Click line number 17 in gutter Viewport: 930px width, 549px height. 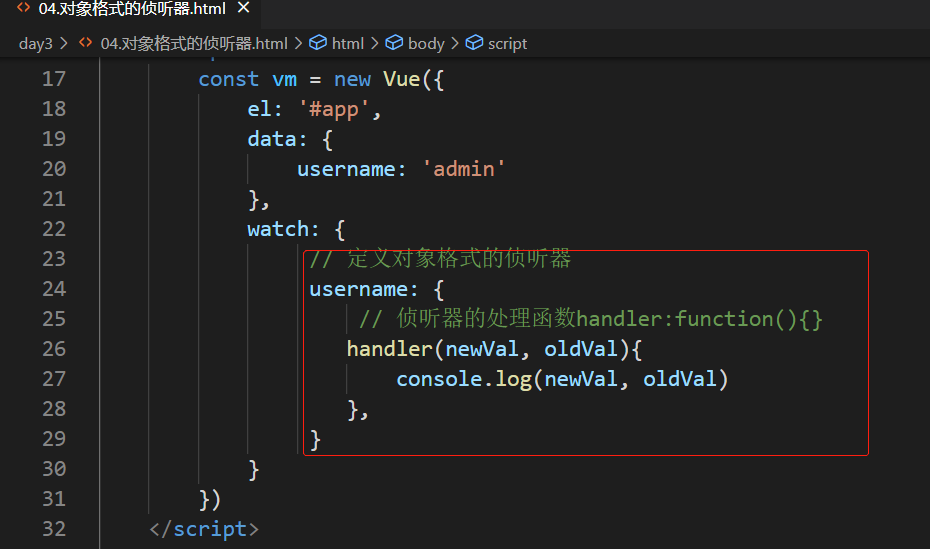[54, 79]
